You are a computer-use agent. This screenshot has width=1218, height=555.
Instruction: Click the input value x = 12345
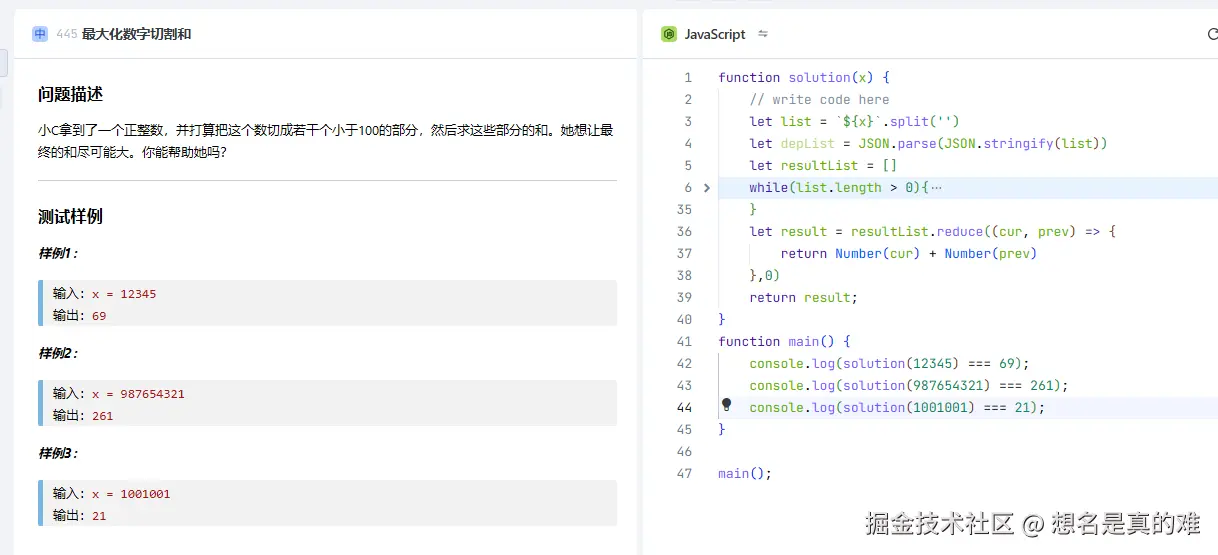[124, 294]
